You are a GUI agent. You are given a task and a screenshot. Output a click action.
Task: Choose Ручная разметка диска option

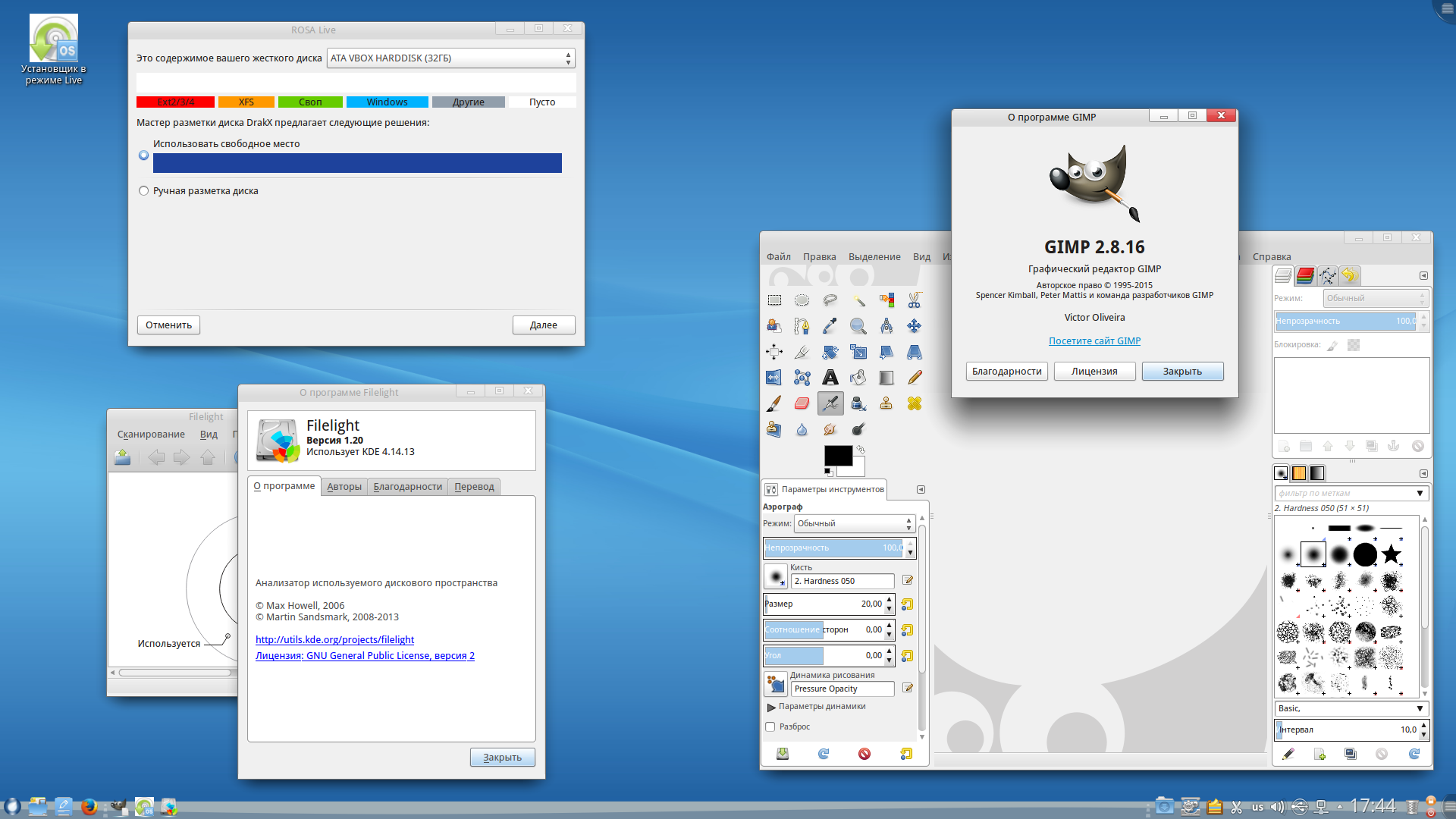coord(143,190)
